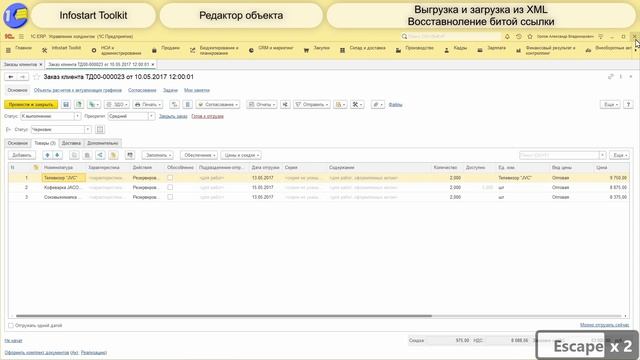The width and height of the screenshot is (640, 360).
Task: Click the post document icon next to save
Action: click(79, 104)
